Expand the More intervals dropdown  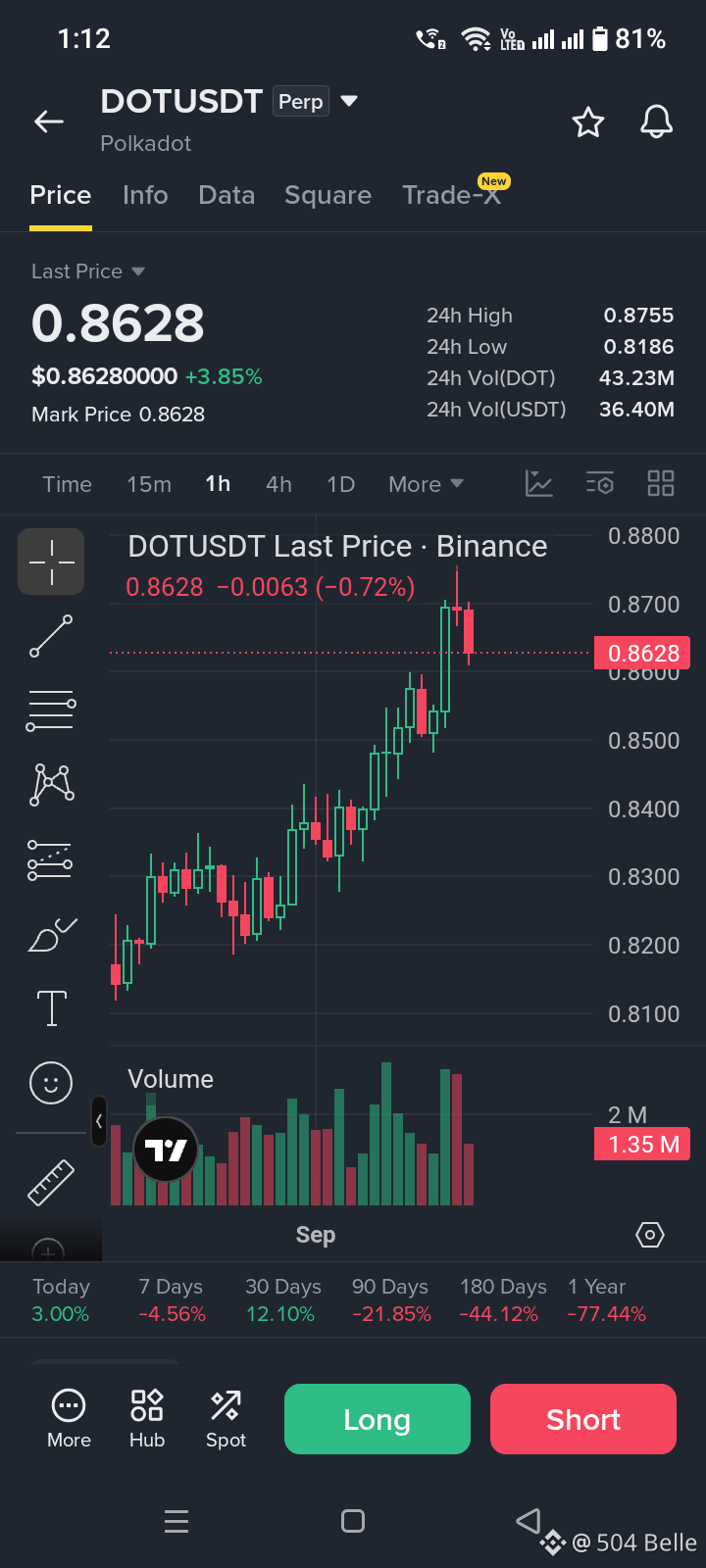[x=426, y=484]
